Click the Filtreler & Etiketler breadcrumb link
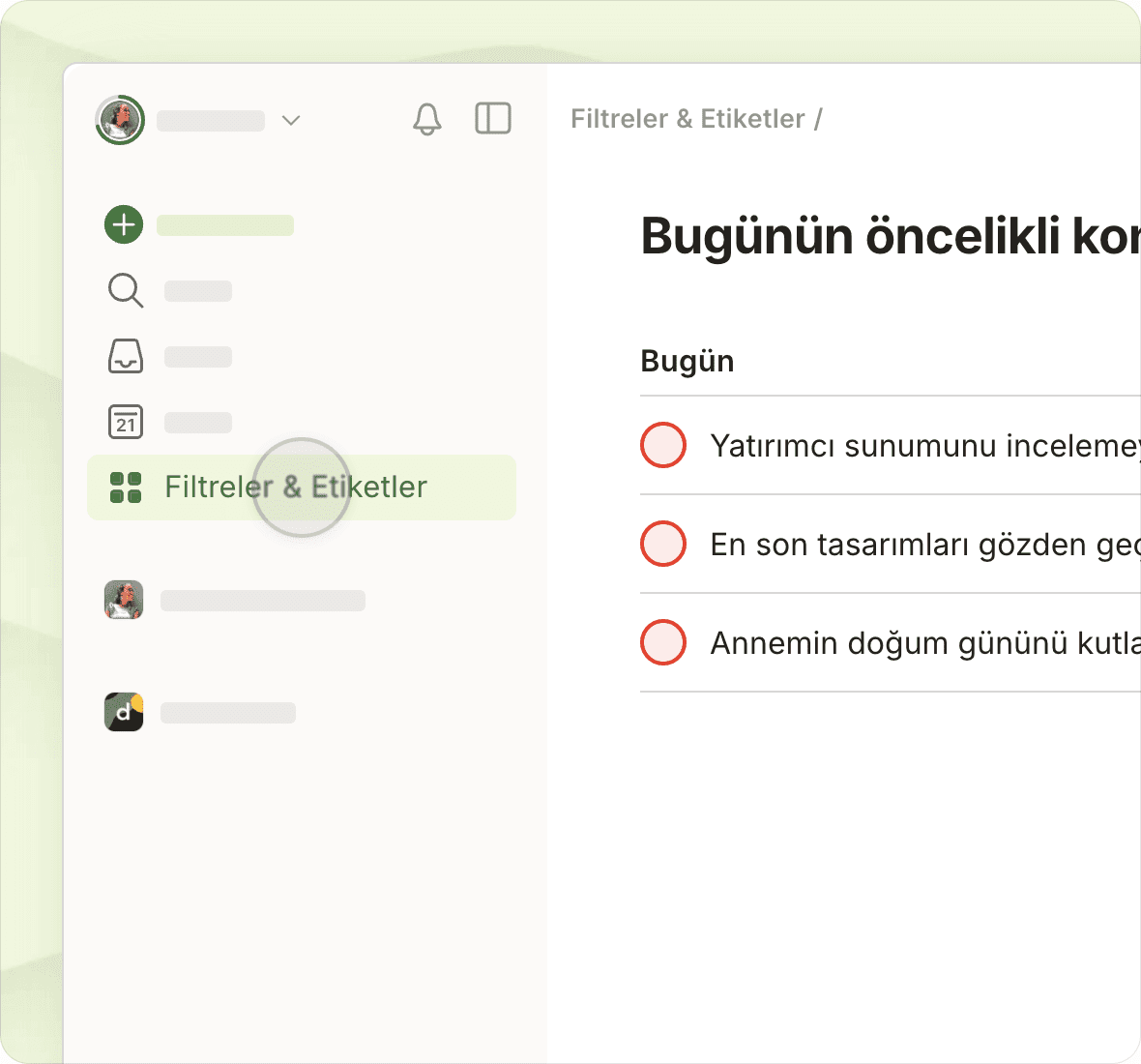 (688, 119)
